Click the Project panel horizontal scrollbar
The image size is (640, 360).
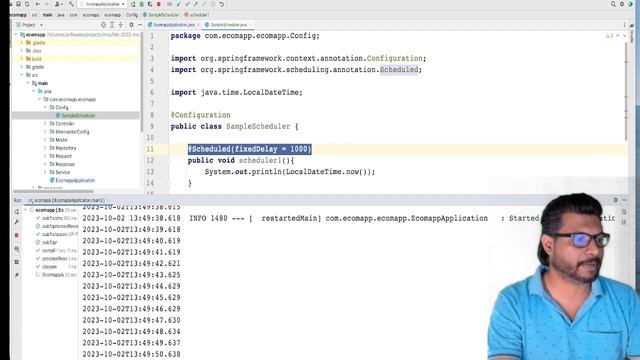coord(53,191)
